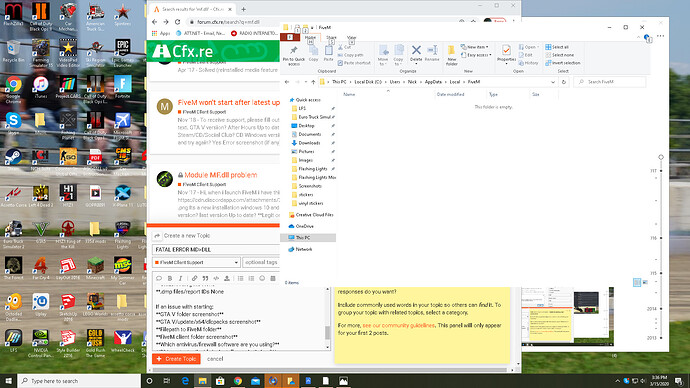
Task: Expand the Easy access dropdown in ribbon
Action: [476, 55]
